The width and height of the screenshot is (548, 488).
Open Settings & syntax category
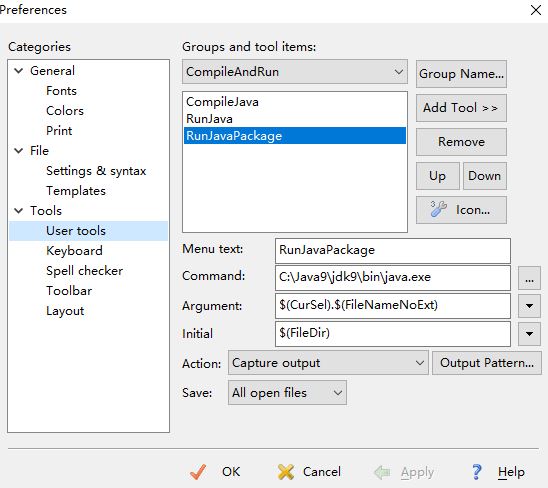click(96, 171)
